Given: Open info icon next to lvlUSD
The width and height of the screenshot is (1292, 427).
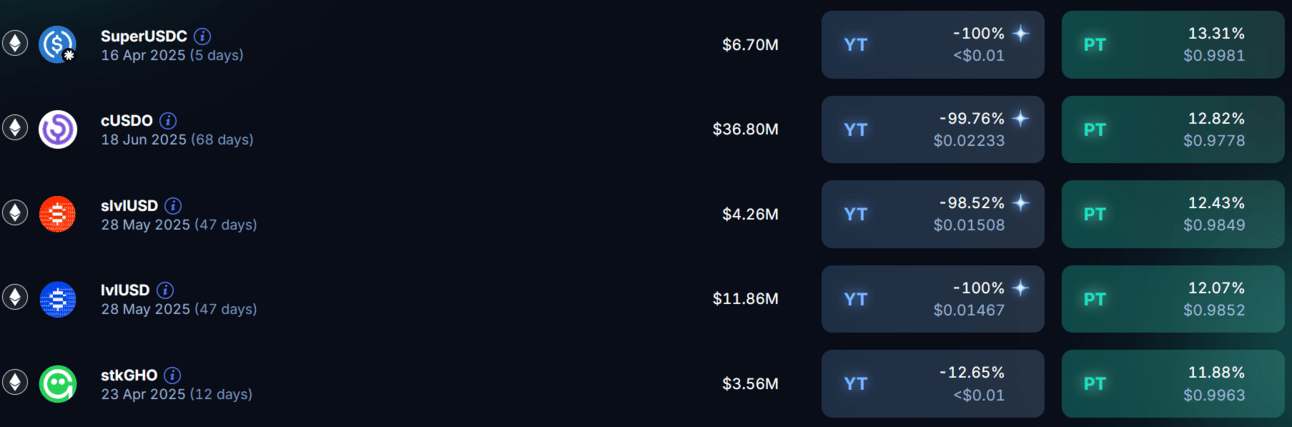Looking at the screenshot, I should [165, 291].
